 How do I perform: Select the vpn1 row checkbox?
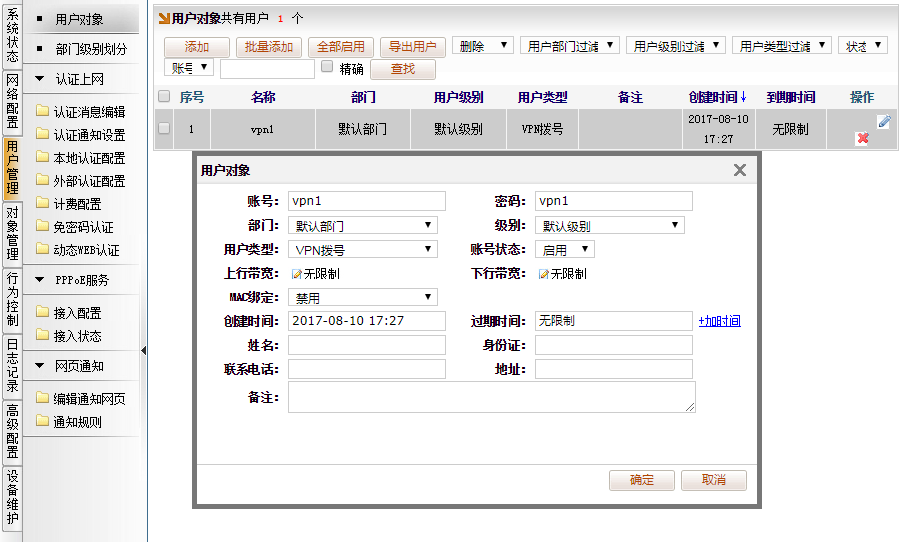click(x=164, y=129)
